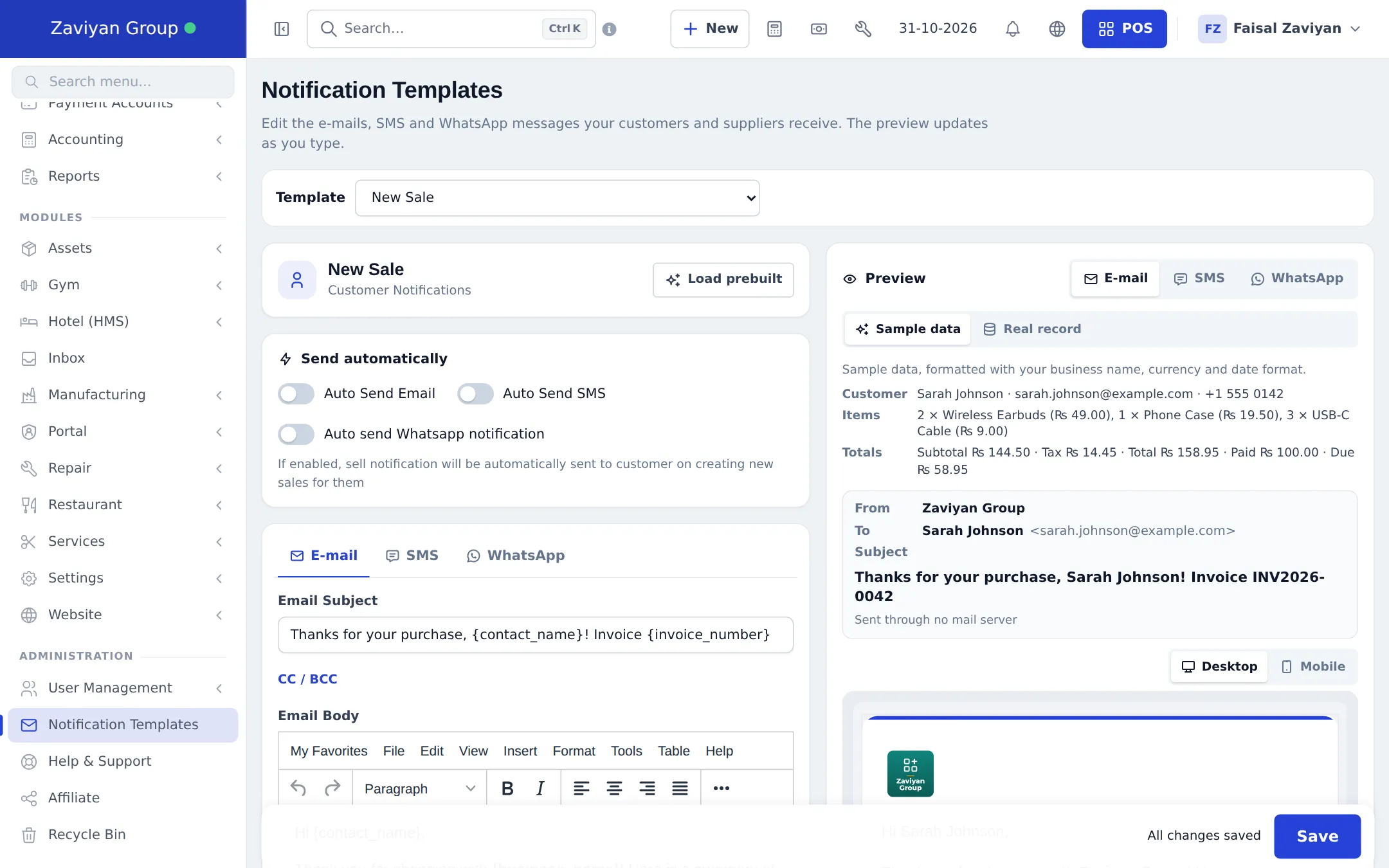Expand the Hotel (HMS) menu
The width and height of the screenshot is (1389, 868).
click(122, 321)
